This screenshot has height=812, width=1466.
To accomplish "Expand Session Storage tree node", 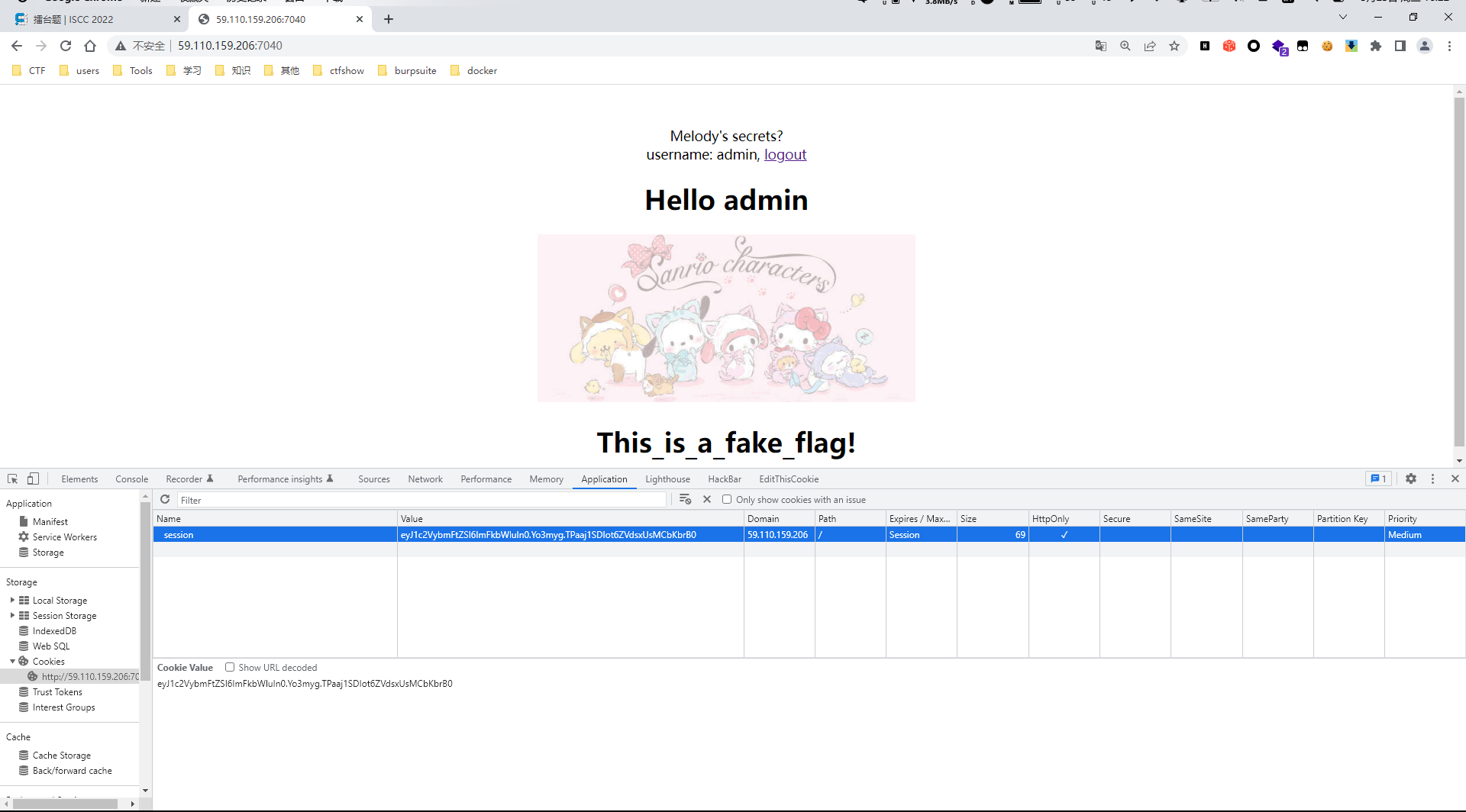I will 12,616.
